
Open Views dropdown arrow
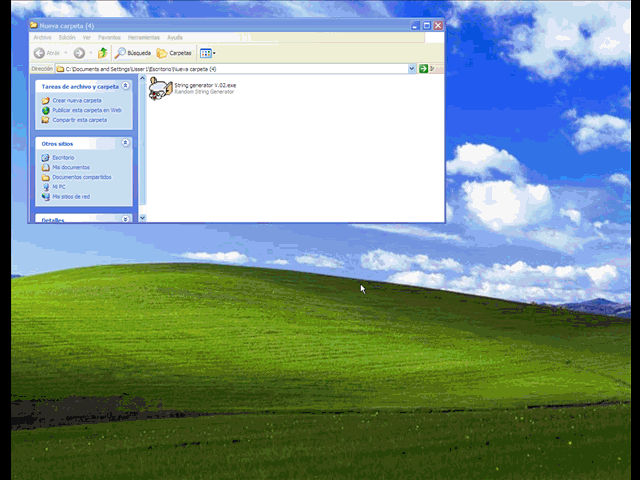[214, 53]
